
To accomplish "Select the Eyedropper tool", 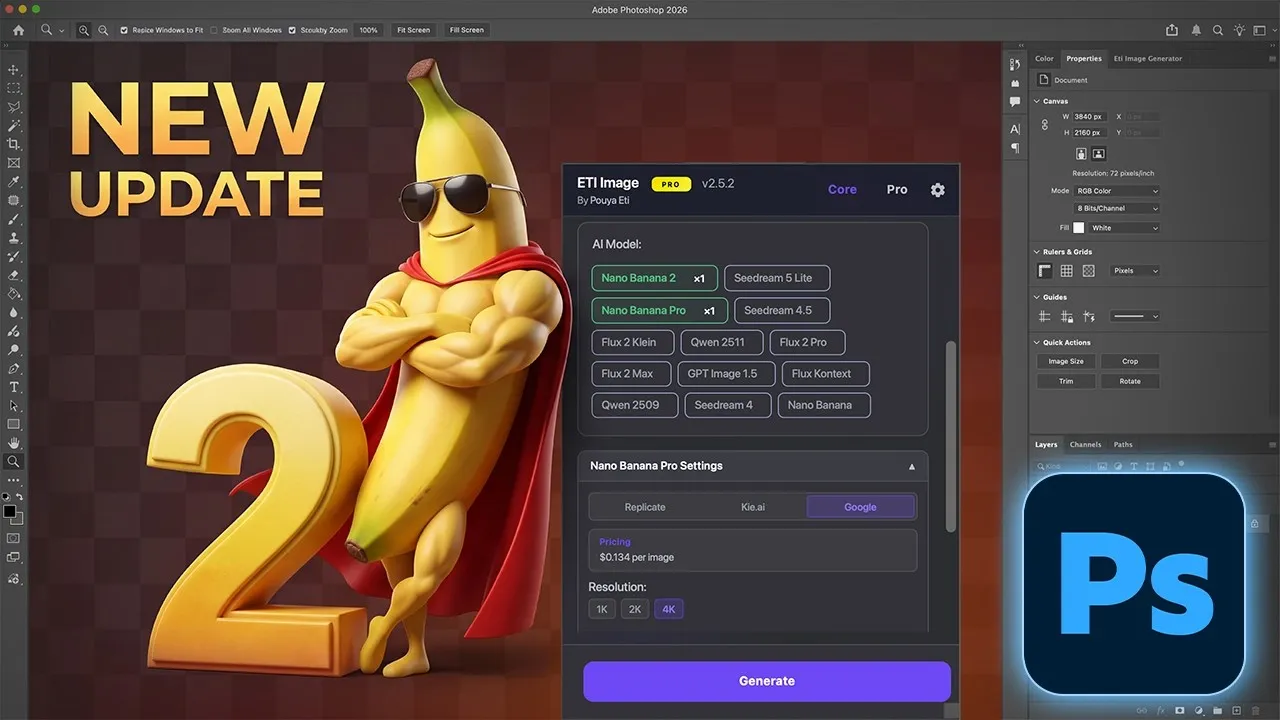I will coord(14,182).
